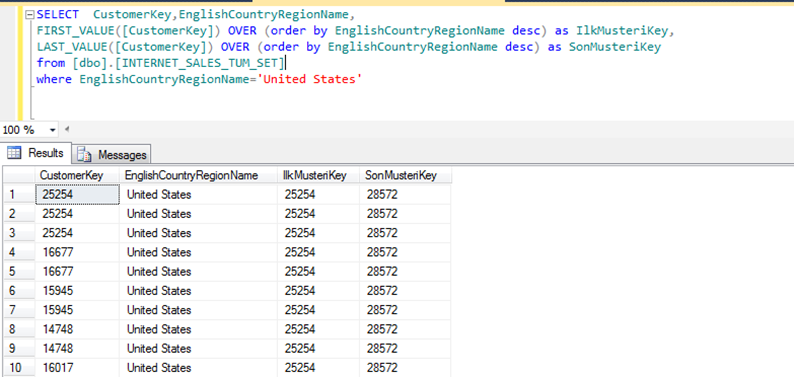The image size is (794, 377).
Task: Click [INTERNET_SALES_TUM_SET] table name in query
Action: click(201, 63)
